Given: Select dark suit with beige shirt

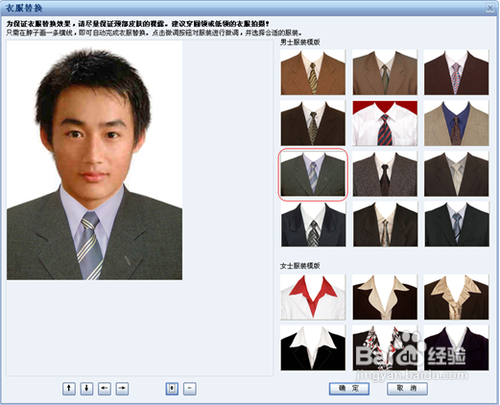Looking at the screenshot, I should pos(385,224).
